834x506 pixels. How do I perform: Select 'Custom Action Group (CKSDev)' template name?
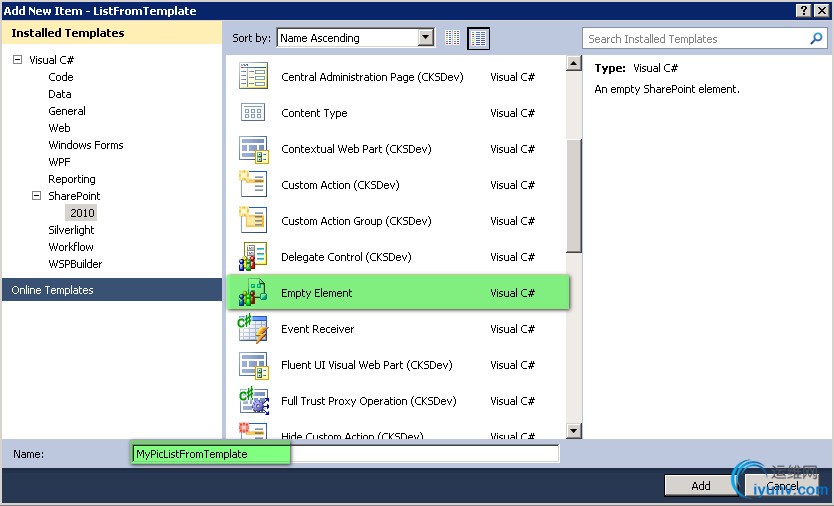pos(356,221)
